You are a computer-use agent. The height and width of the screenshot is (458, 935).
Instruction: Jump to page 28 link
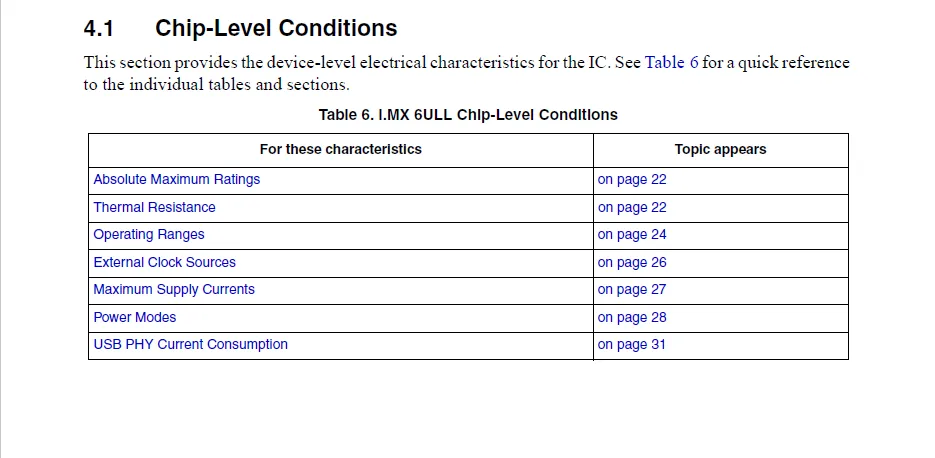pos(632,317)
